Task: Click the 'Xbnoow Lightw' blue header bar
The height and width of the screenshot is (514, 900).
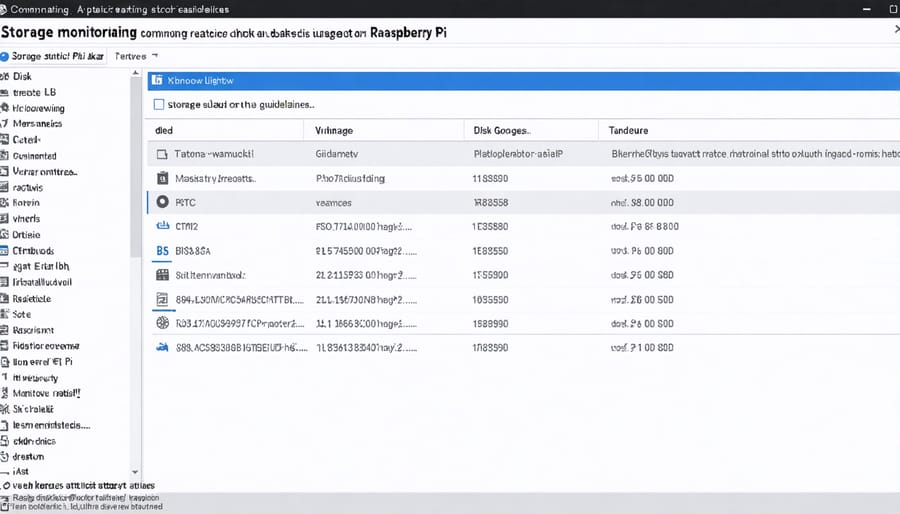Action: point(523,80)
